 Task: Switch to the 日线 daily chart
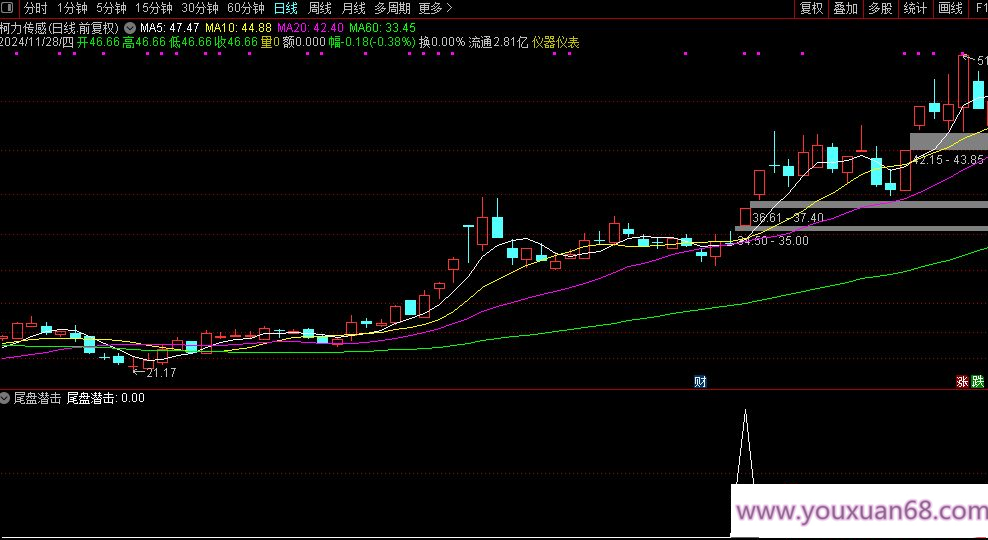285,8
